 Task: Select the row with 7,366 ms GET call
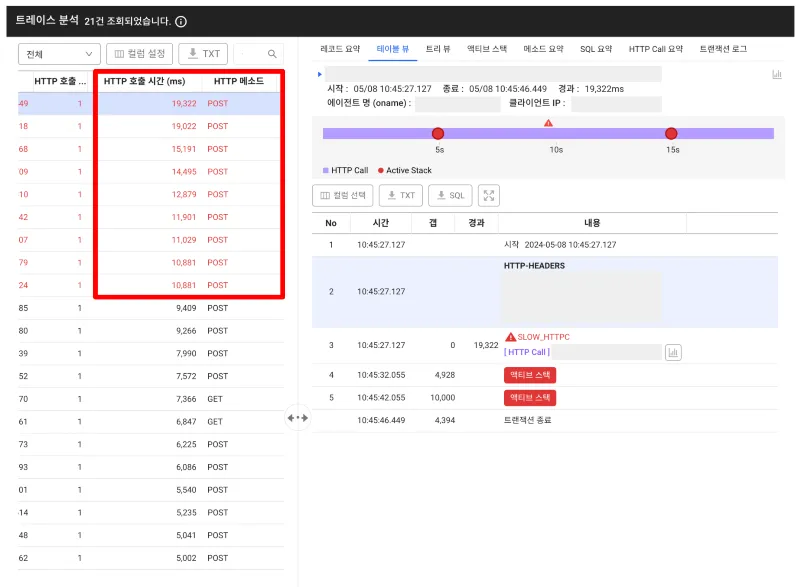(151, 399)
